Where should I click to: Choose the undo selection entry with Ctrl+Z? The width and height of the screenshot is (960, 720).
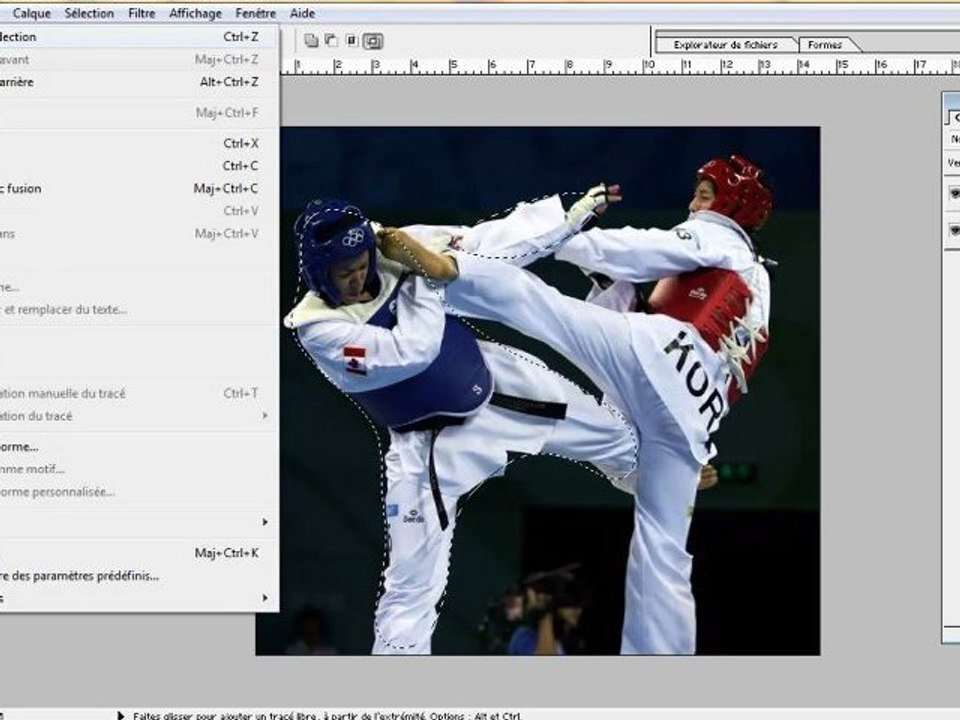[138, 37]
